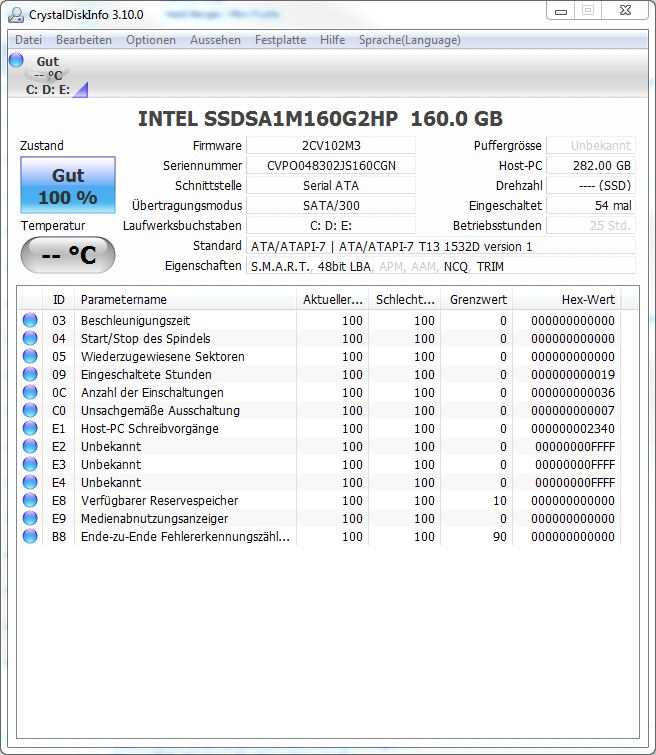
Task: Open the Aussehen menu
Action: tap(215, 40)
